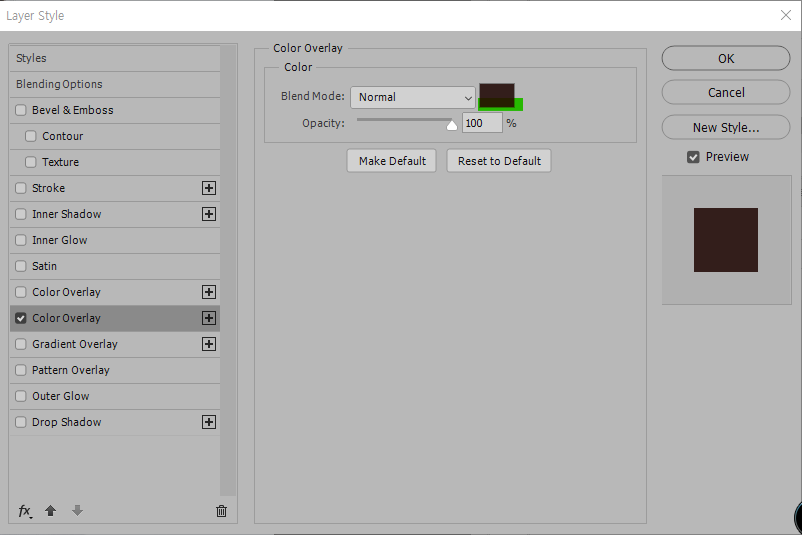Select the Outer Glow label
Screen dimensions: 802x535
(x=60, y=396)
